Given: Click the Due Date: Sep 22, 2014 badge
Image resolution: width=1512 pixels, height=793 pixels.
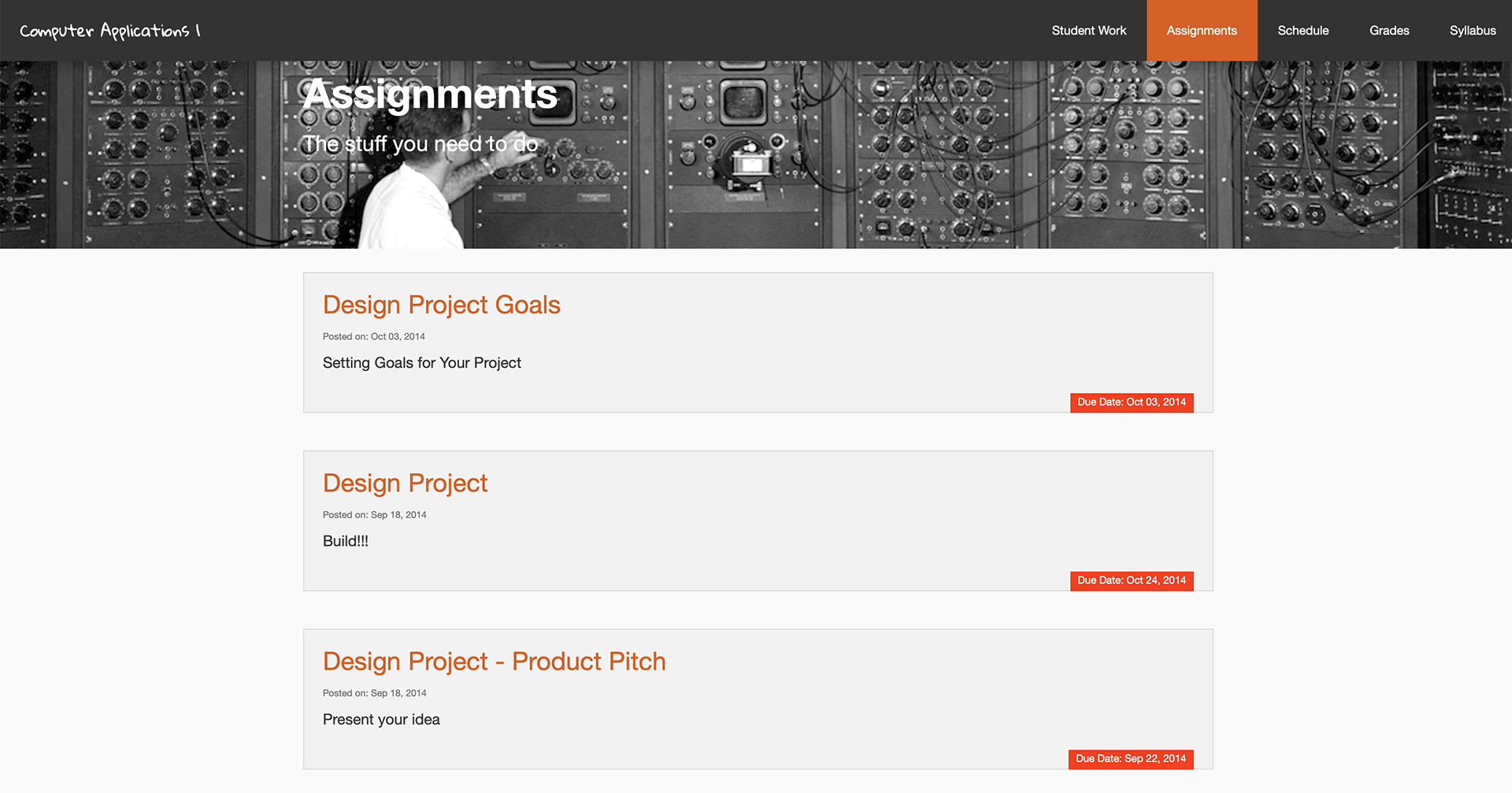Looking at the screenshot, I should coord(1130,759).
